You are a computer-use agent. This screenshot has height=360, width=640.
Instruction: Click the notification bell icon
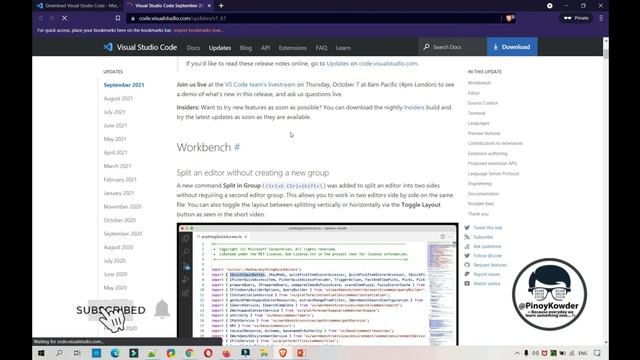162,309
